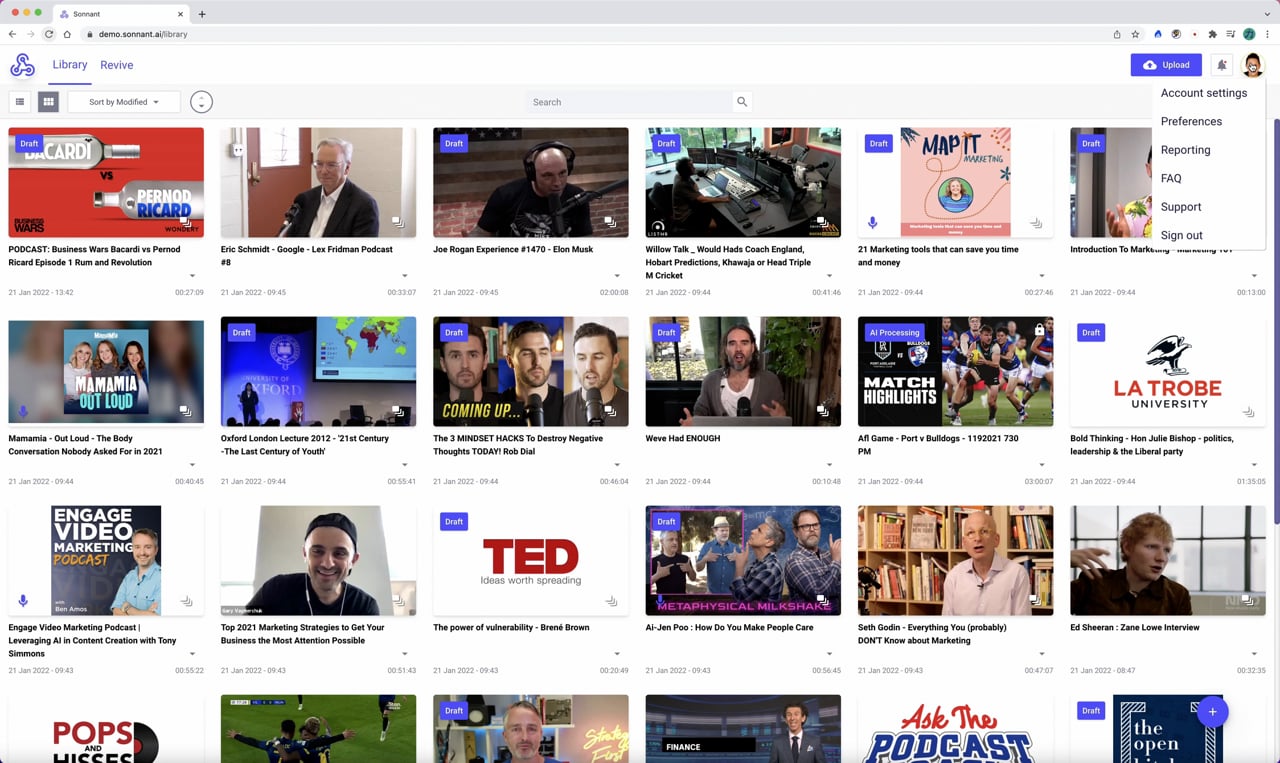Click comments icon on Seth Godin thumbnail

tap(1036, 600)
